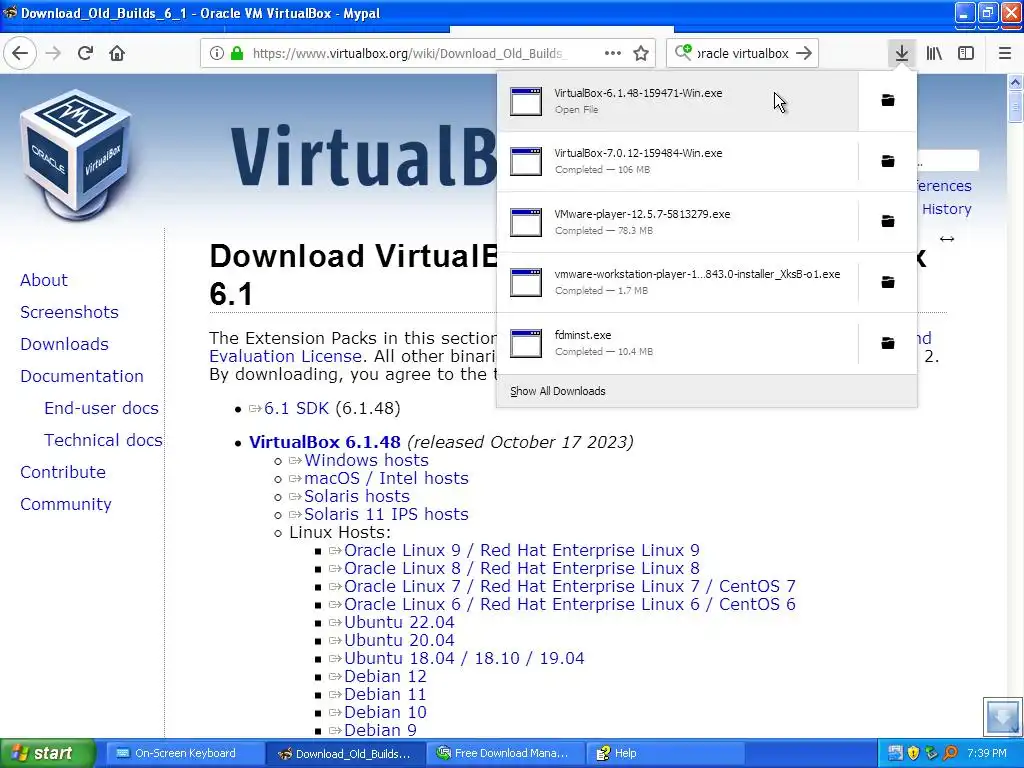
Task: Download Oracle Linux 9 package
Action: (x=522, y=551)
